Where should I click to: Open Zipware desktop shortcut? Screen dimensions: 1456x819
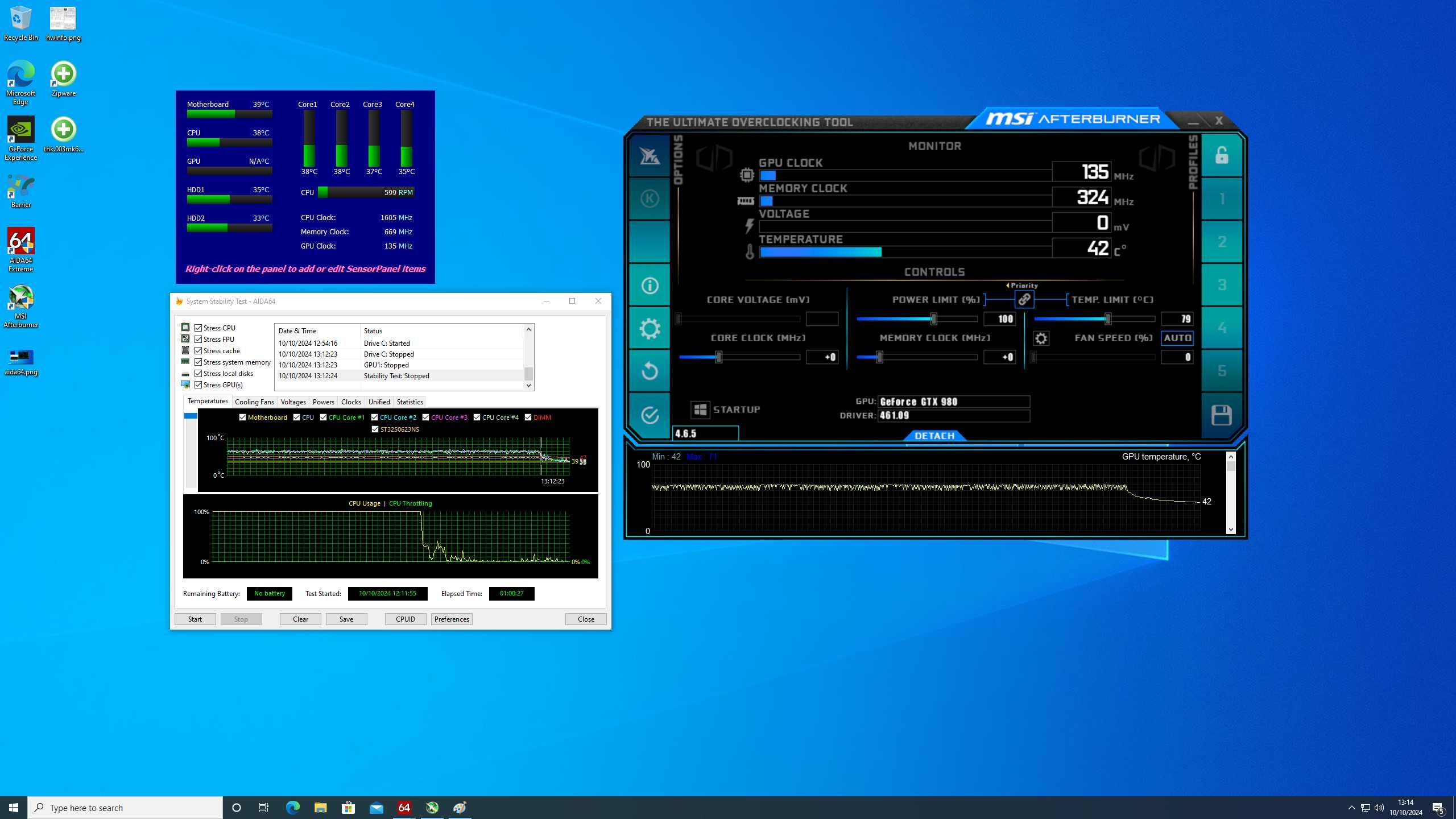63,79
